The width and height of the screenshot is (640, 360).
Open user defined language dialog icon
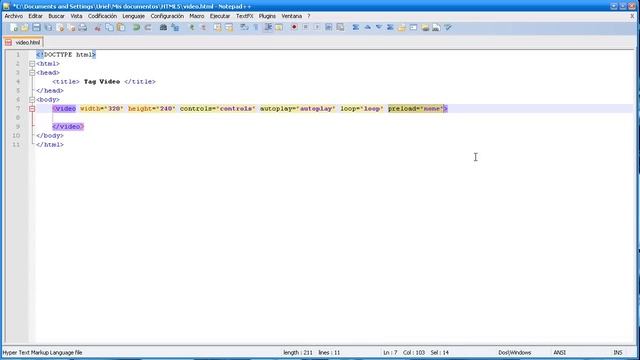coord(279,28)
